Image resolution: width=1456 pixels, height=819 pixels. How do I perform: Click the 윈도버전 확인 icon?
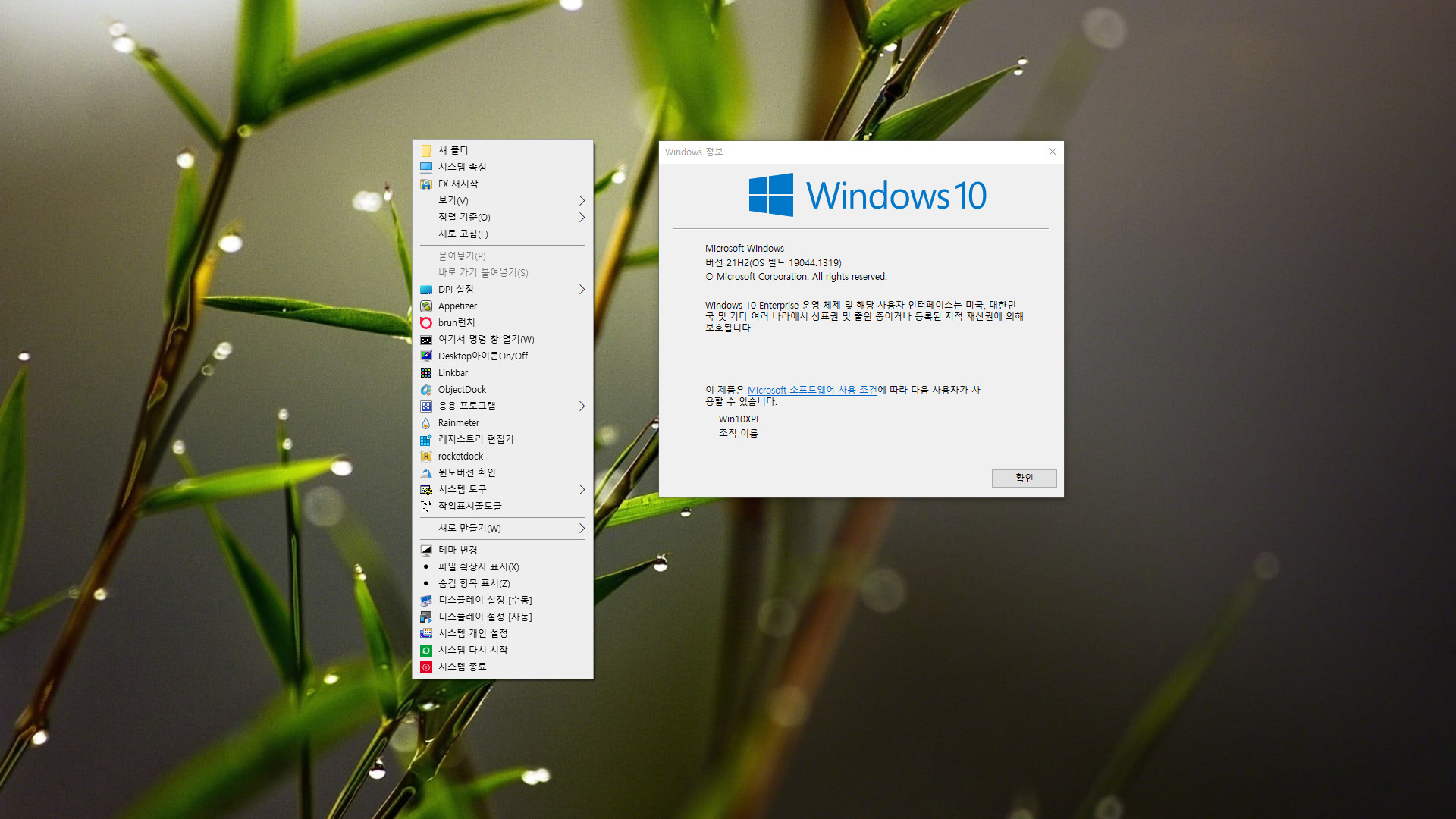[426, 473]
